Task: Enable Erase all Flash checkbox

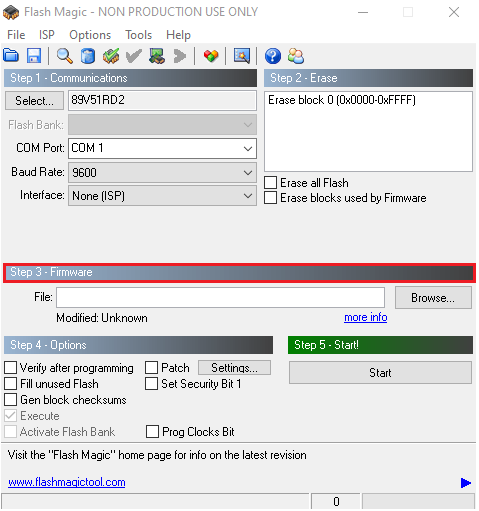Action: point(270,182)
